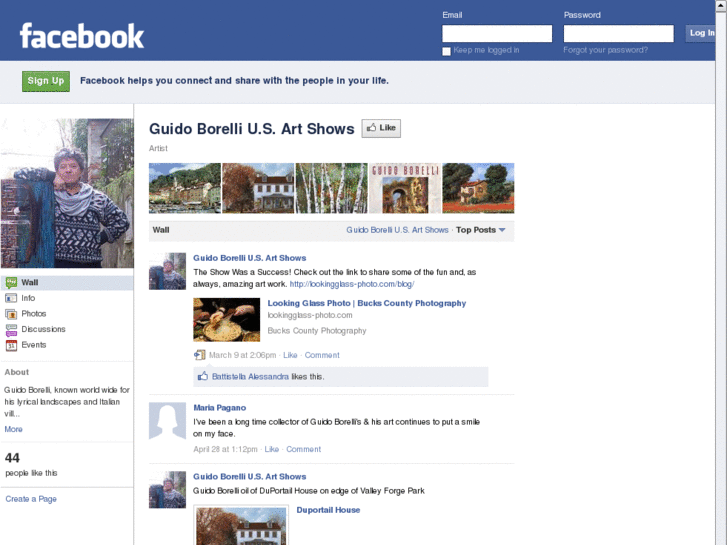Screen dimensions: 727x545
Task: Open the red poppy field villa thumbnail
Action: pyautogui.click(x=478, y=188)
